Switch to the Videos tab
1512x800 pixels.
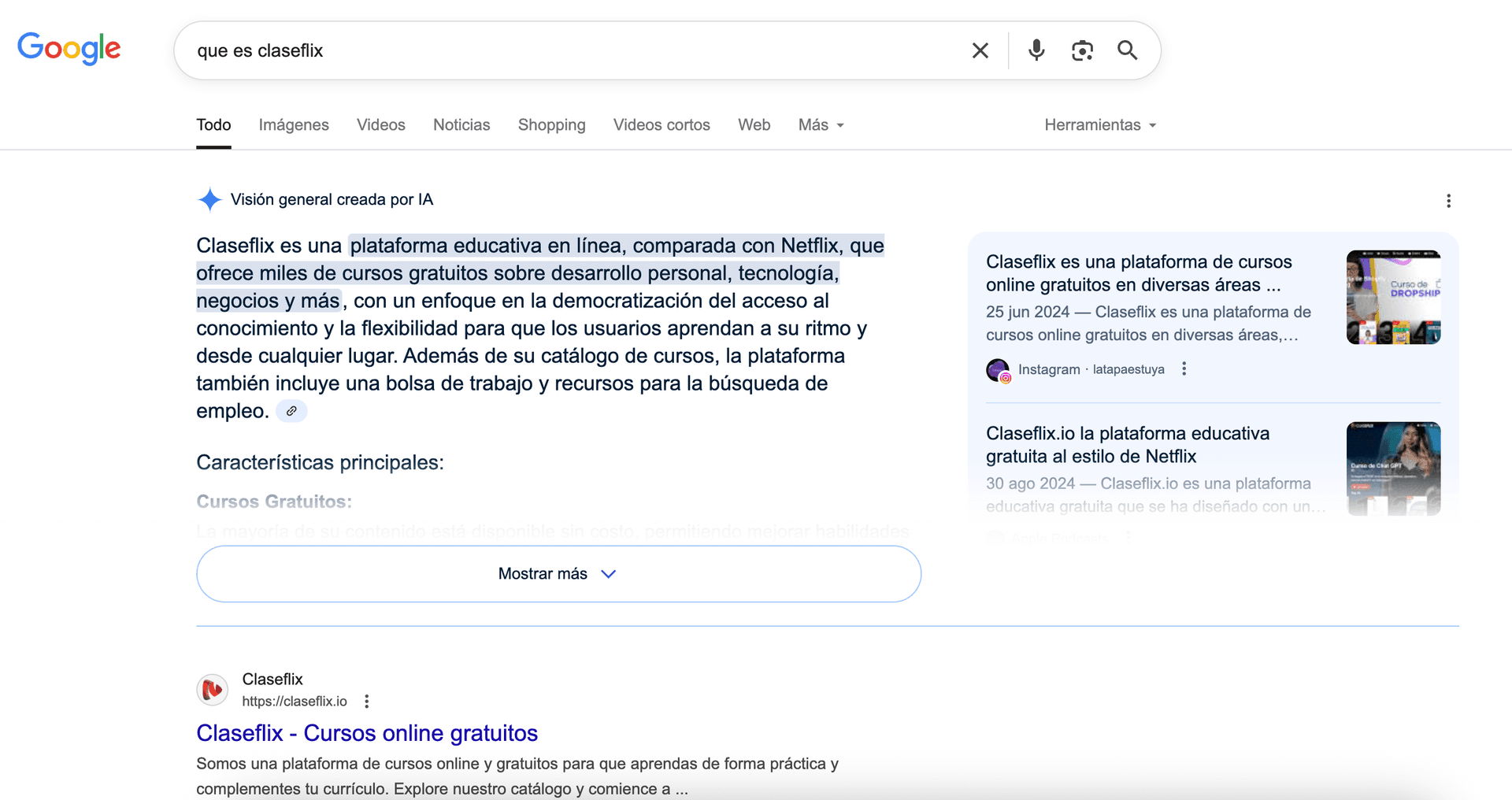pos(381,125)
